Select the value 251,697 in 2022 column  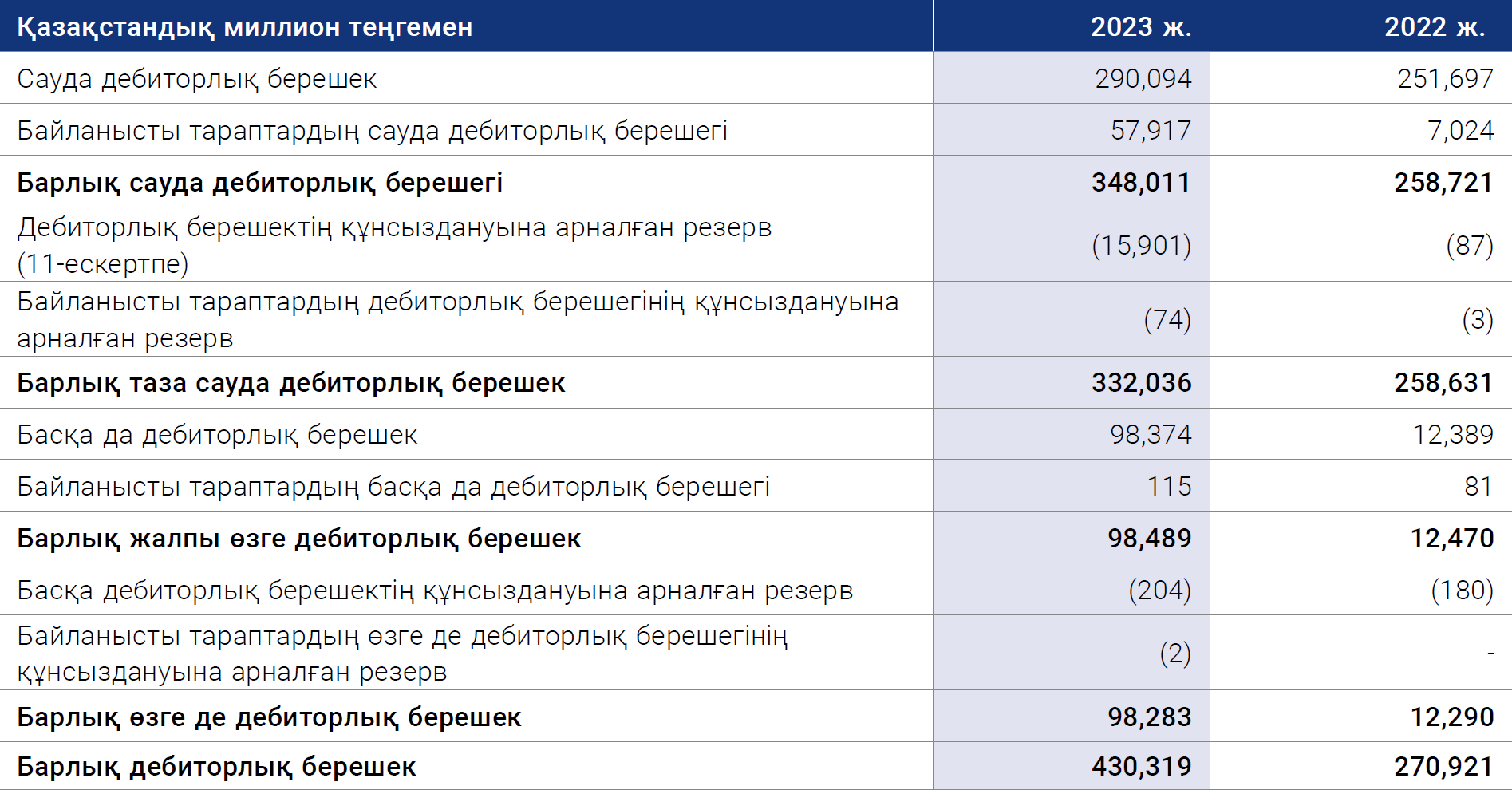(x=1445, y=78)
